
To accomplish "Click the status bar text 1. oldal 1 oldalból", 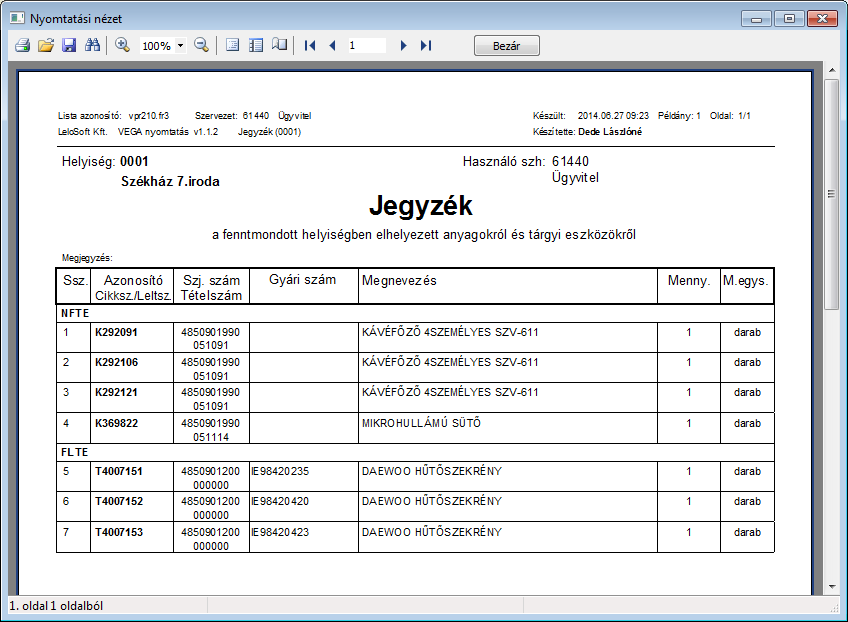I will coord(56,606).
